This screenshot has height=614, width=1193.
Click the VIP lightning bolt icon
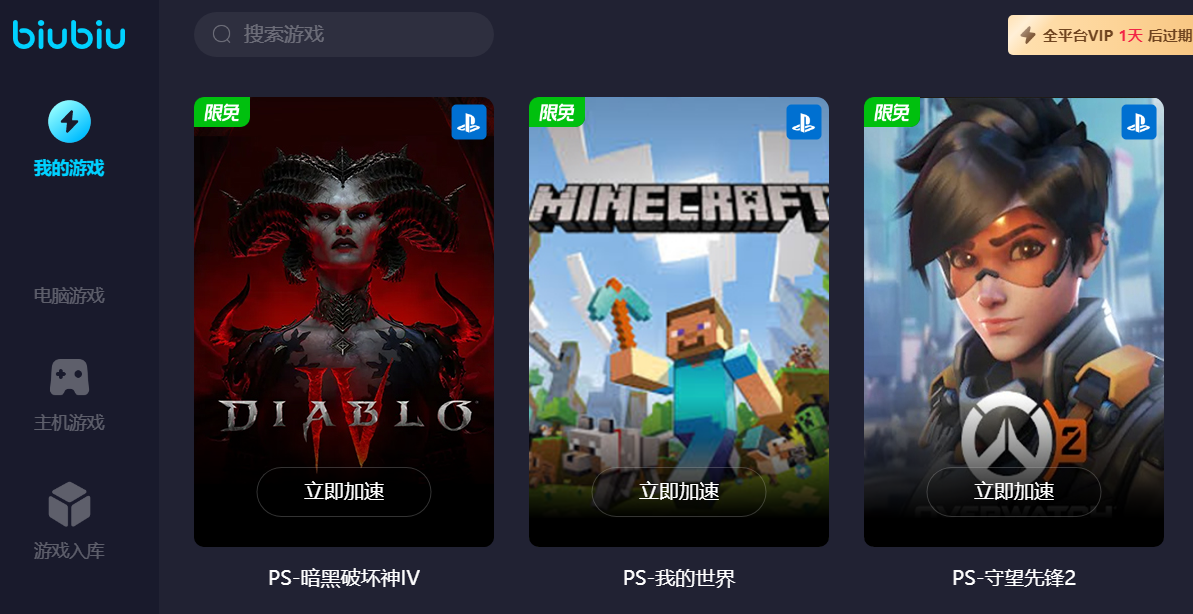1028,35
